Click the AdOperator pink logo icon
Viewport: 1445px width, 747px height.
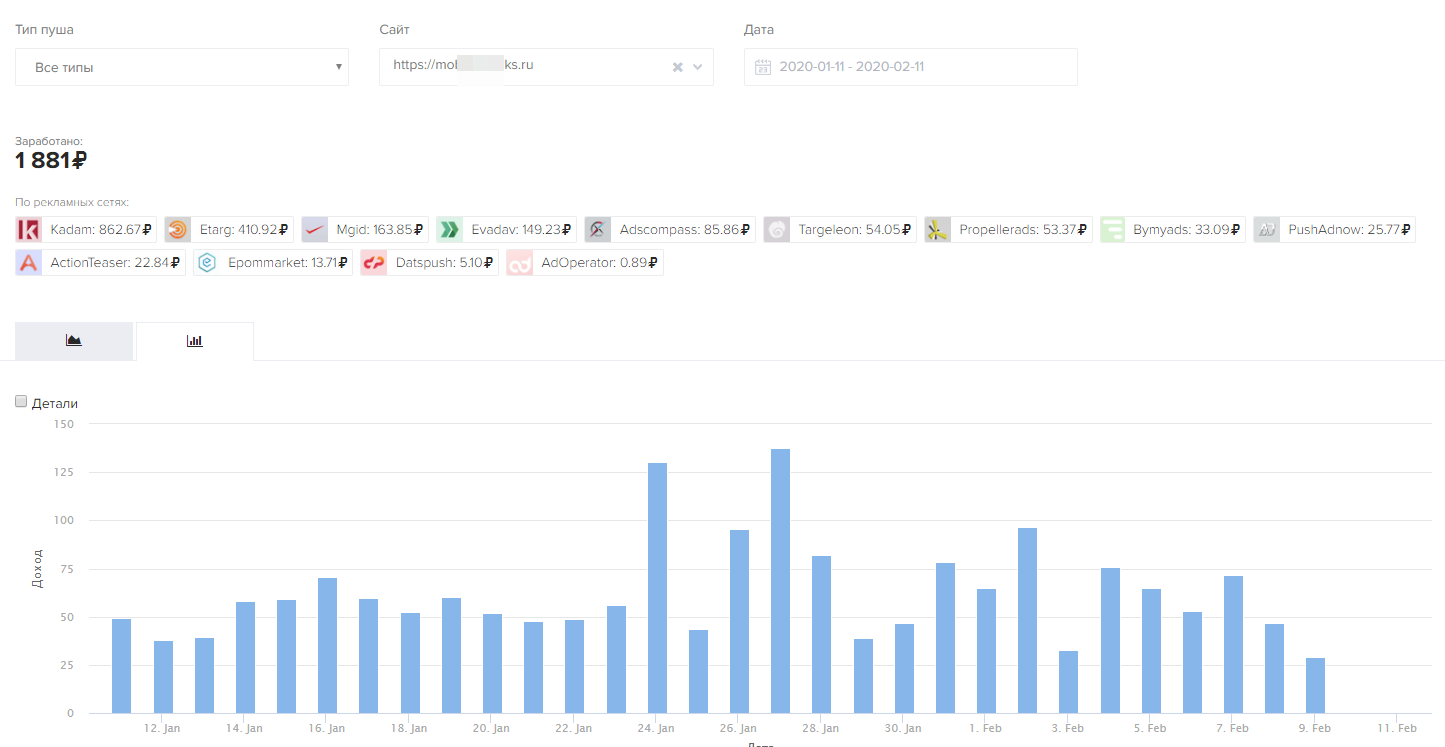coord(519,263)
